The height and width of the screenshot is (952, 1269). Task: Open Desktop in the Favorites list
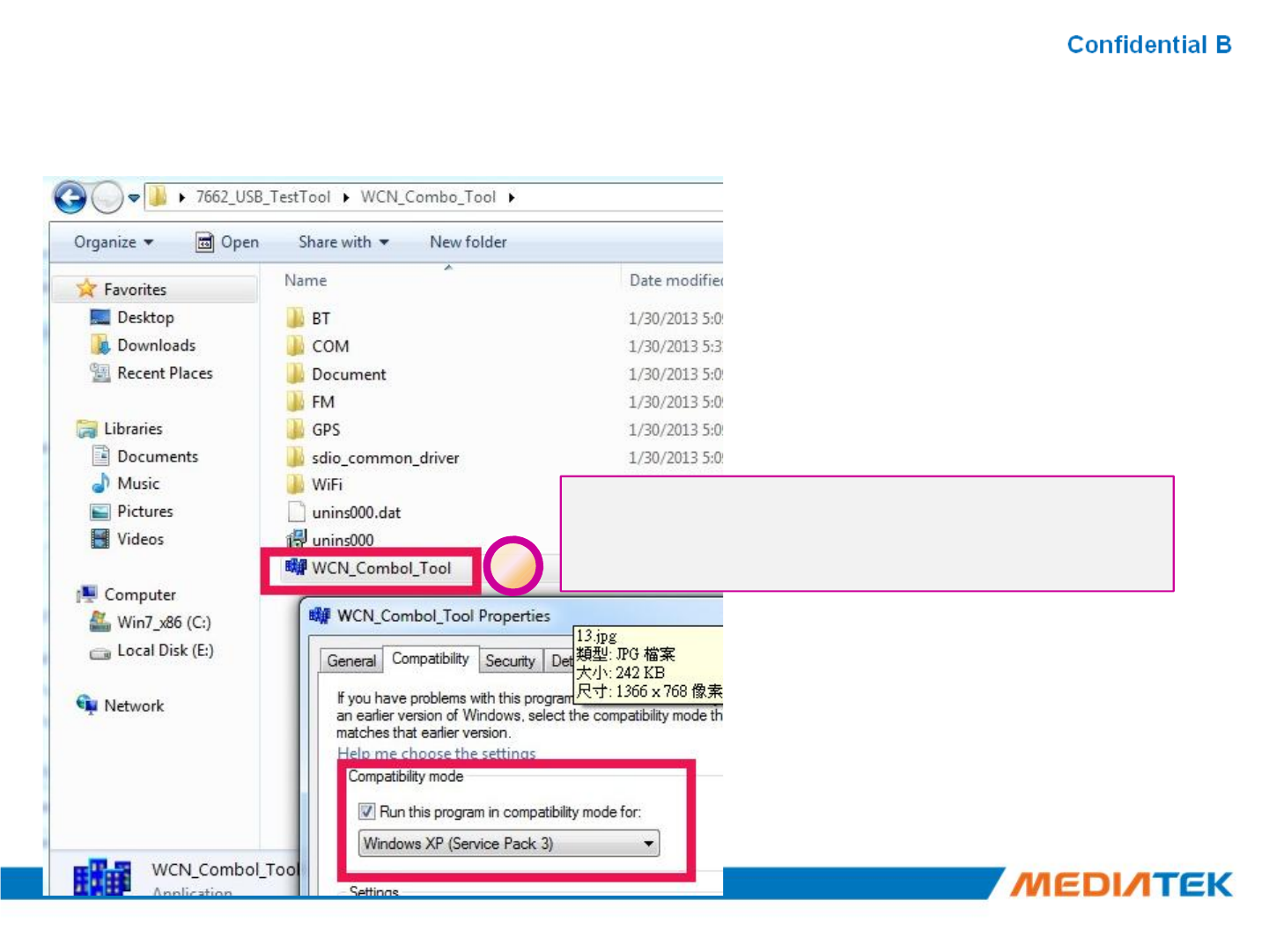tap(132, 318)
